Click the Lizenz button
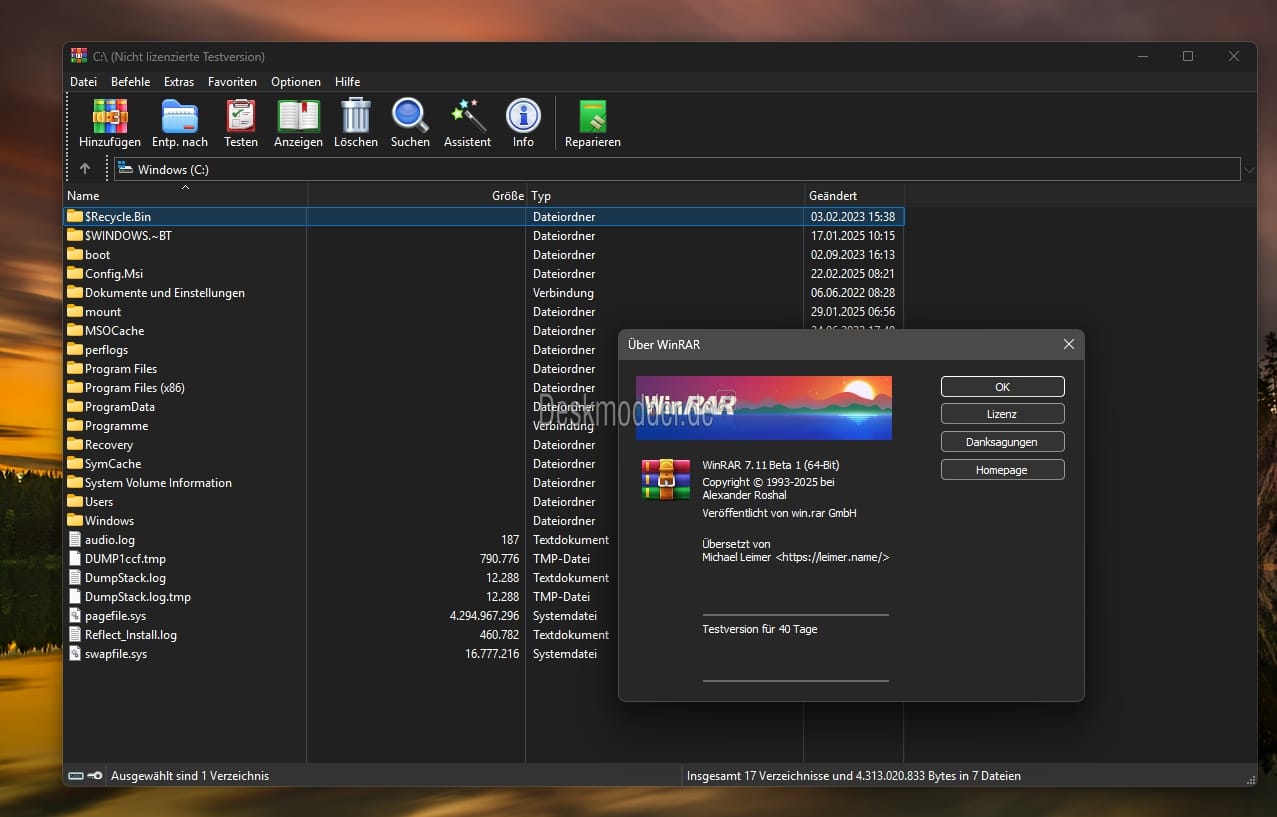This screenshot has width=1277, height=817. point(1002,414)
